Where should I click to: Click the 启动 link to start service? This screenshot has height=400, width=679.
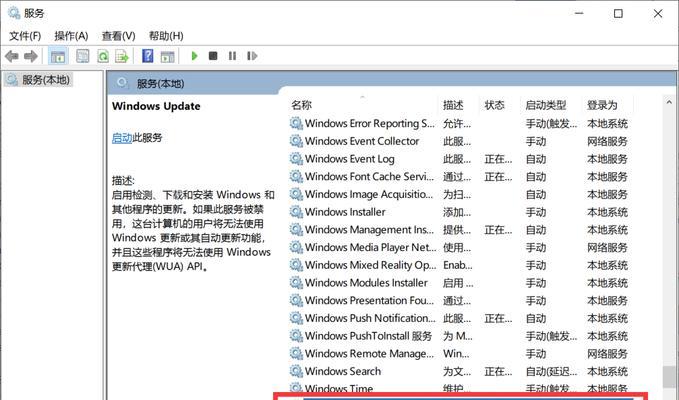[122, 138]
